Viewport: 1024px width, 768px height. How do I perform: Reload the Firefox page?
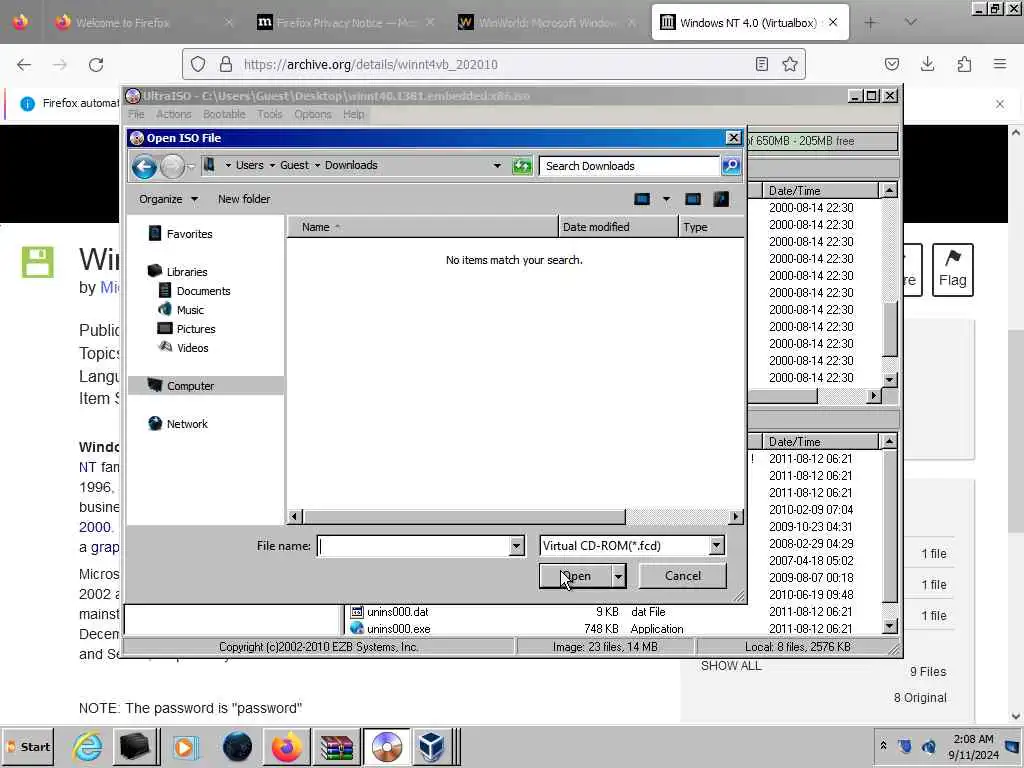[96, 65]
